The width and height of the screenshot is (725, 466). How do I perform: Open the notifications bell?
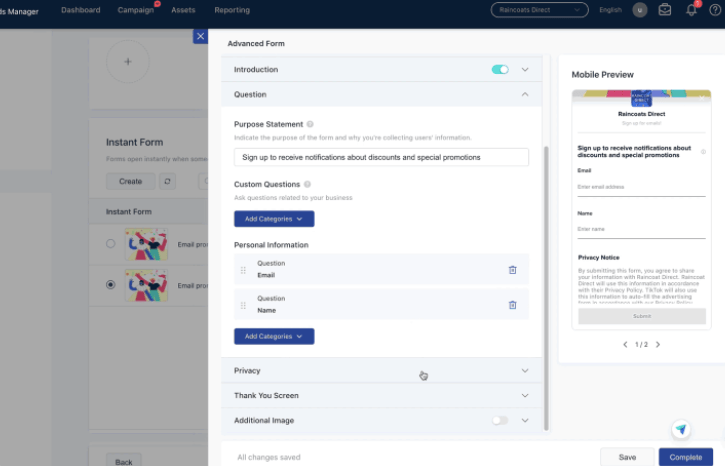pos(690,10)
